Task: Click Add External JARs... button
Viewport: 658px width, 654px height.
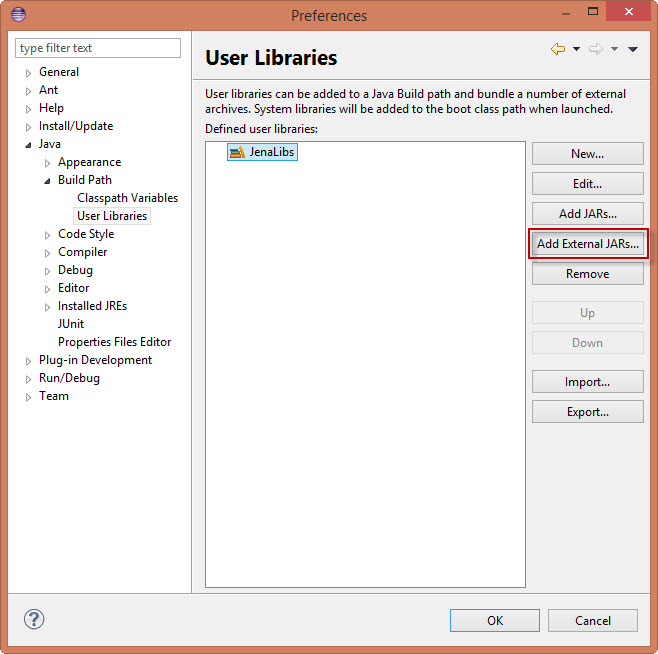Action: click(588, 243)
